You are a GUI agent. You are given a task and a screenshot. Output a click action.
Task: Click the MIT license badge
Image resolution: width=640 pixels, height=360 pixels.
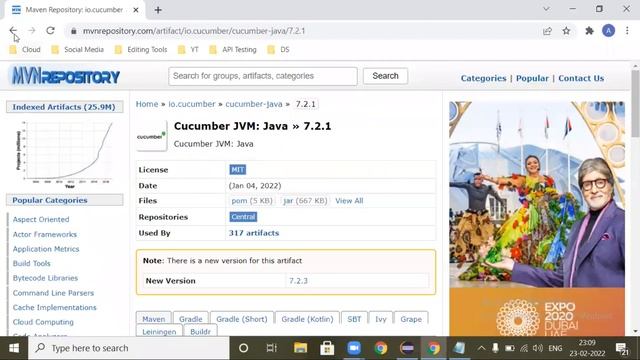(x=238, y=170)
